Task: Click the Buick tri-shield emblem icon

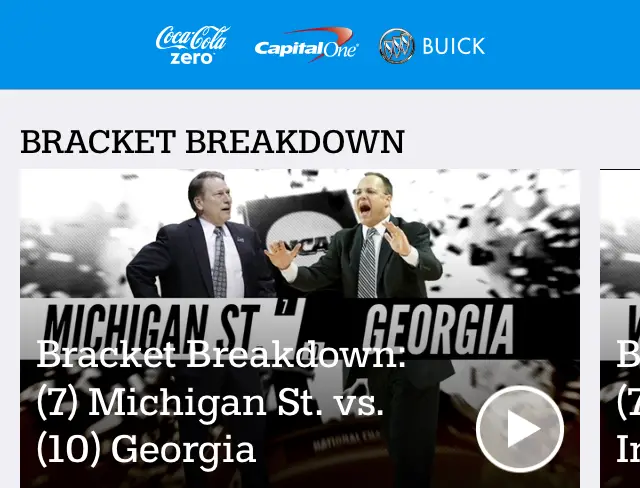Action: (x=396, y=46)
